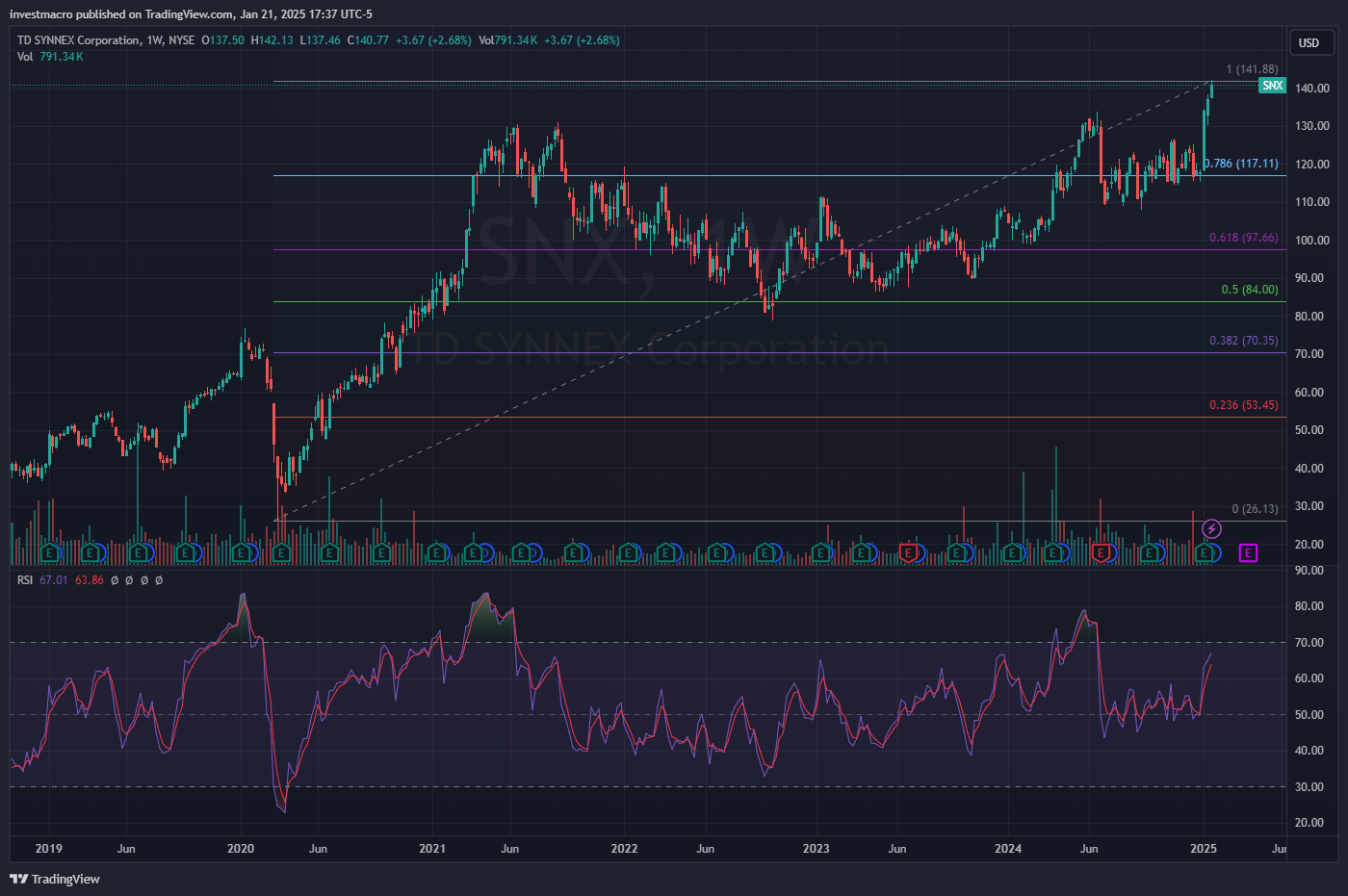The height and width of the screenshot is (896, 1348).
Task: Click the 2022 label on time axis
Action: click(x=624, y=849)
